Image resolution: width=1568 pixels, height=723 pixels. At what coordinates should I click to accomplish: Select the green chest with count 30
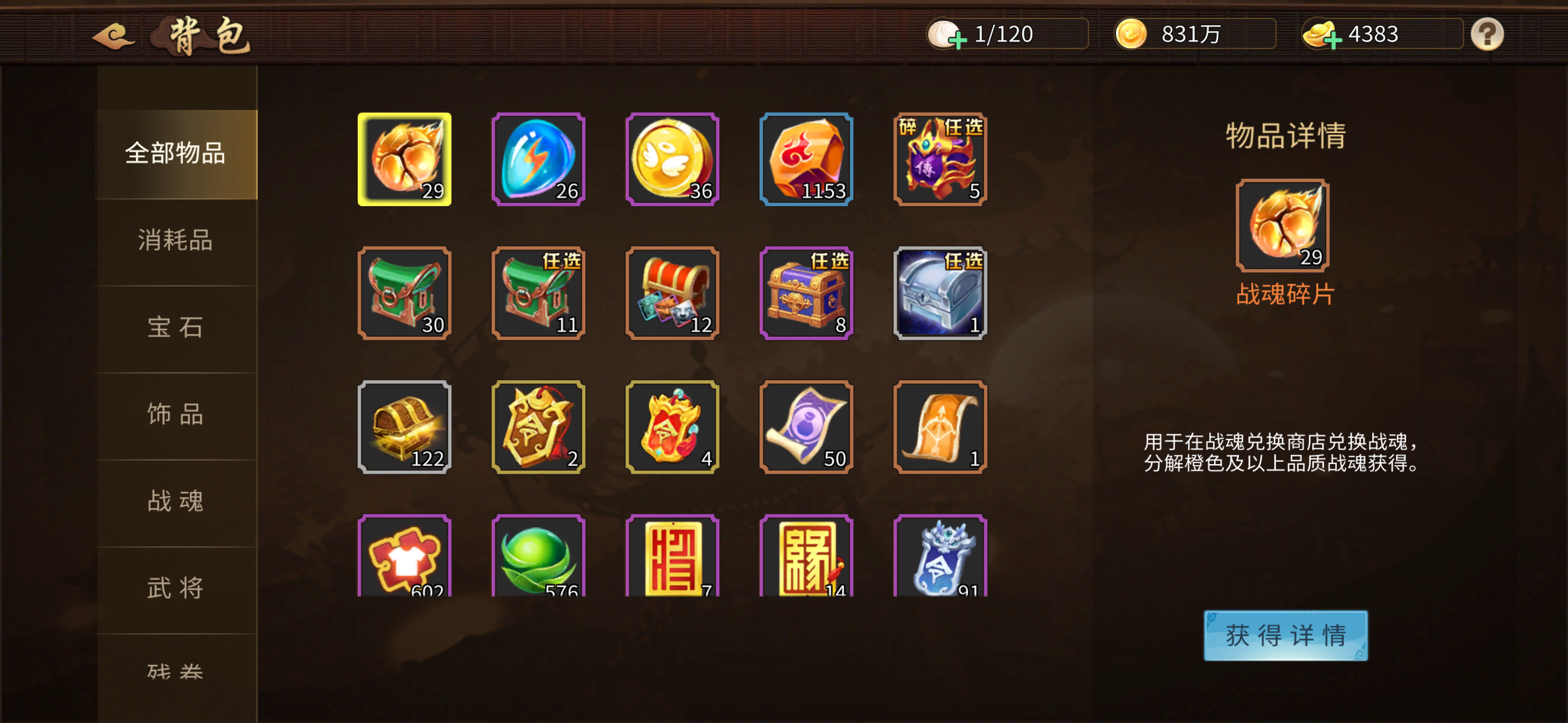coord(404,293)
